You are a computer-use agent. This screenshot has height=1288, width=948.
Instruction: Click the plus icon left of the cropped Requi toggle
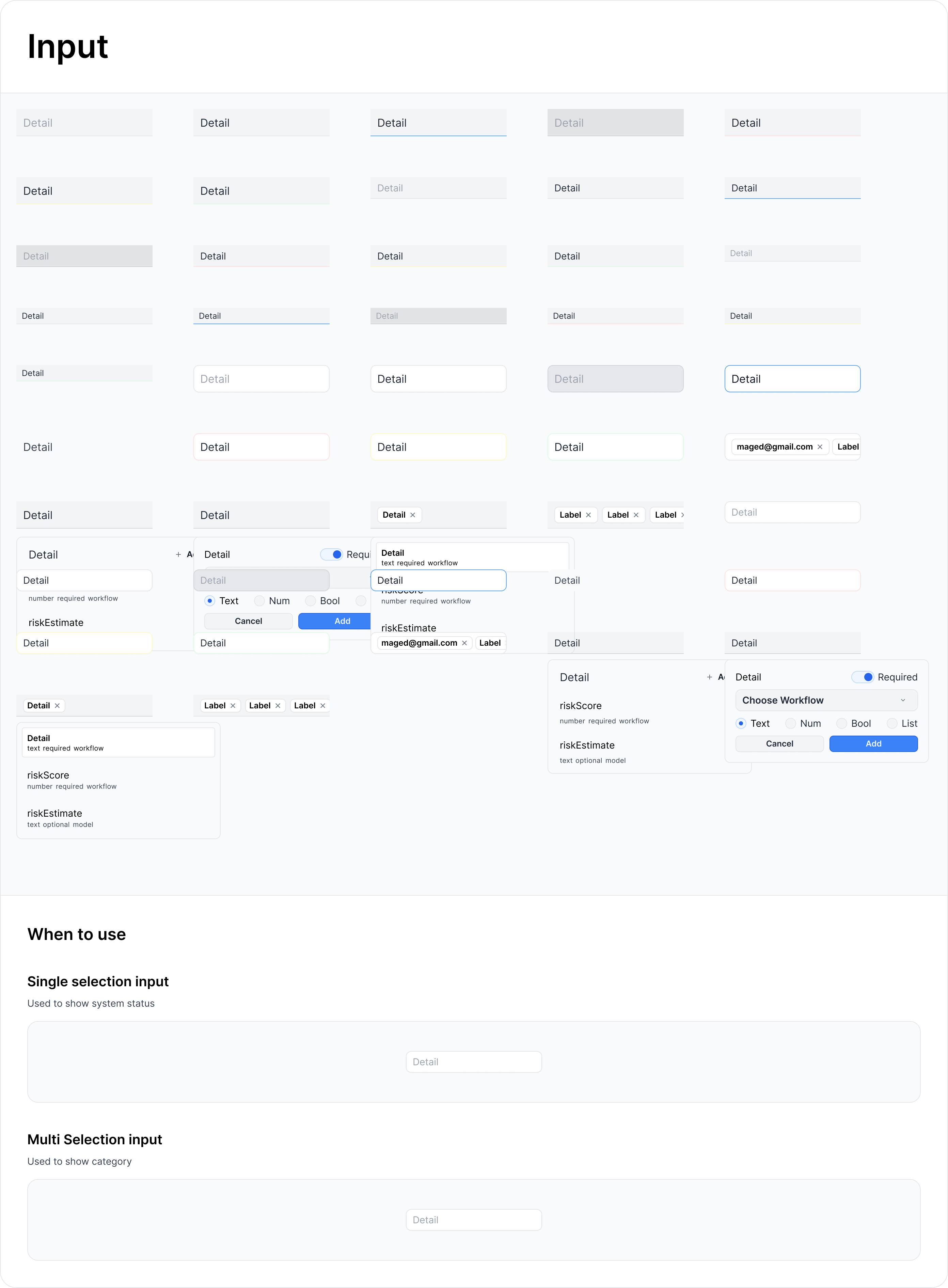(178, 554)
